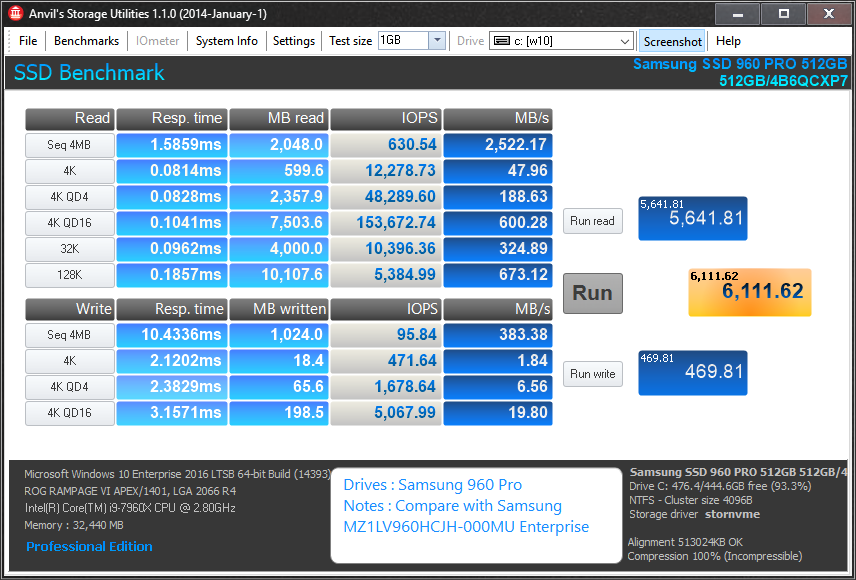Click the Alignment 513024KB OK text
Image resolution: width=856 pixels, height=580 pixels.
tap(685, 542)
